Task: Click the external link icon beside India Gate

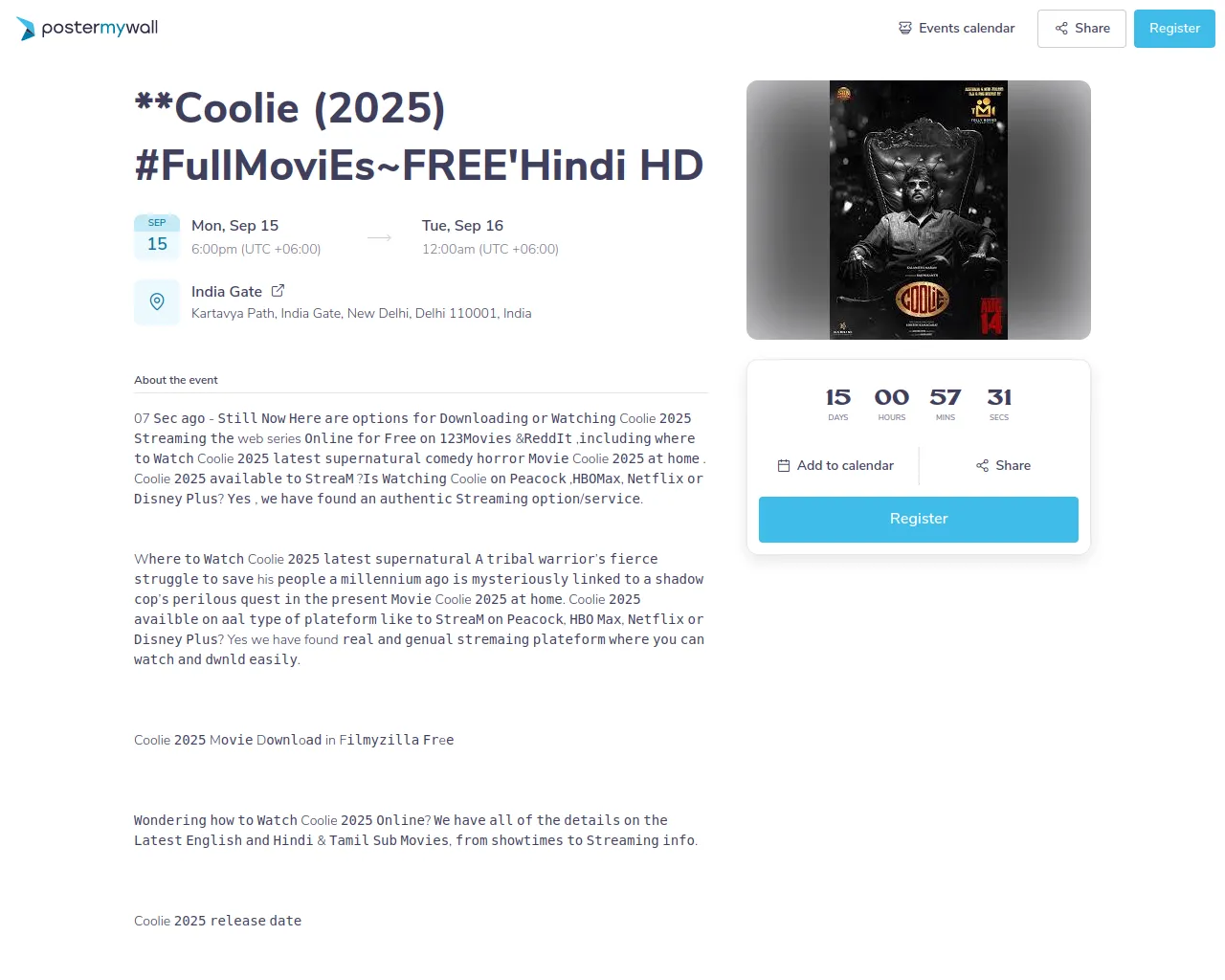Action: click(278, 291)
